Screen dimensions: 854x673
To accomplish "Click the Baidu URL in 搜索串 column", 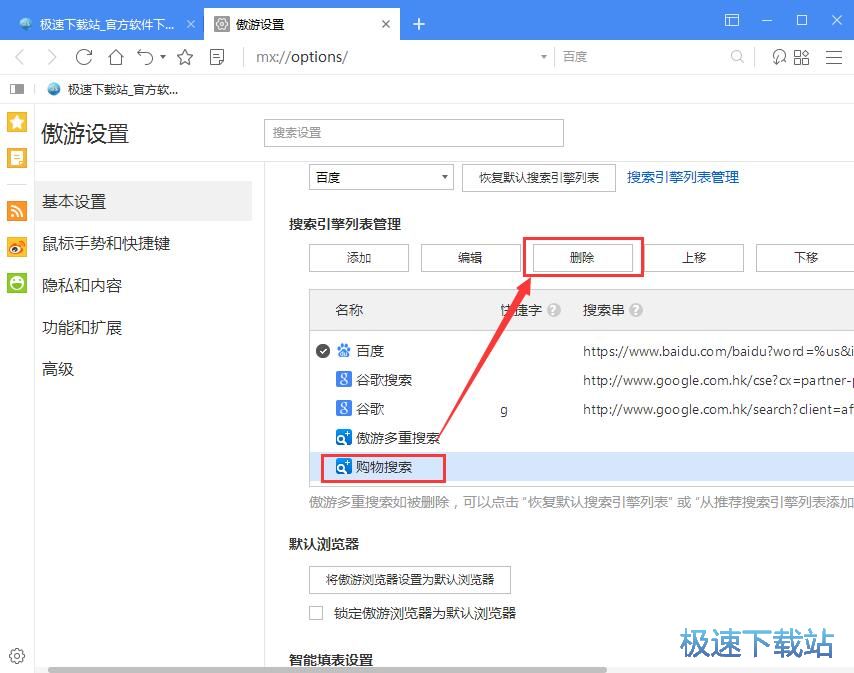I will (x=718, y=351).
